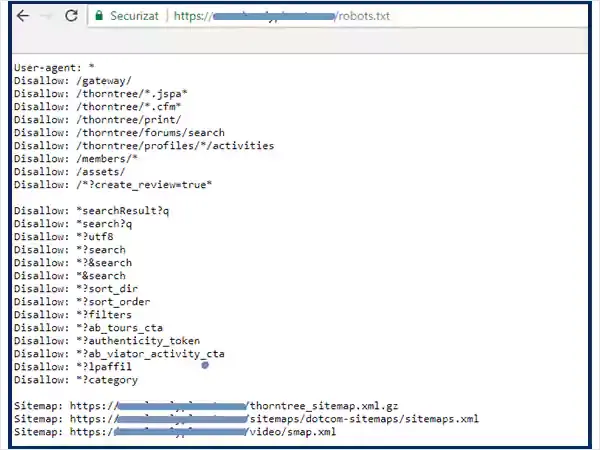
Task: Click the 'User-agent: *' line
Action: 54,68
